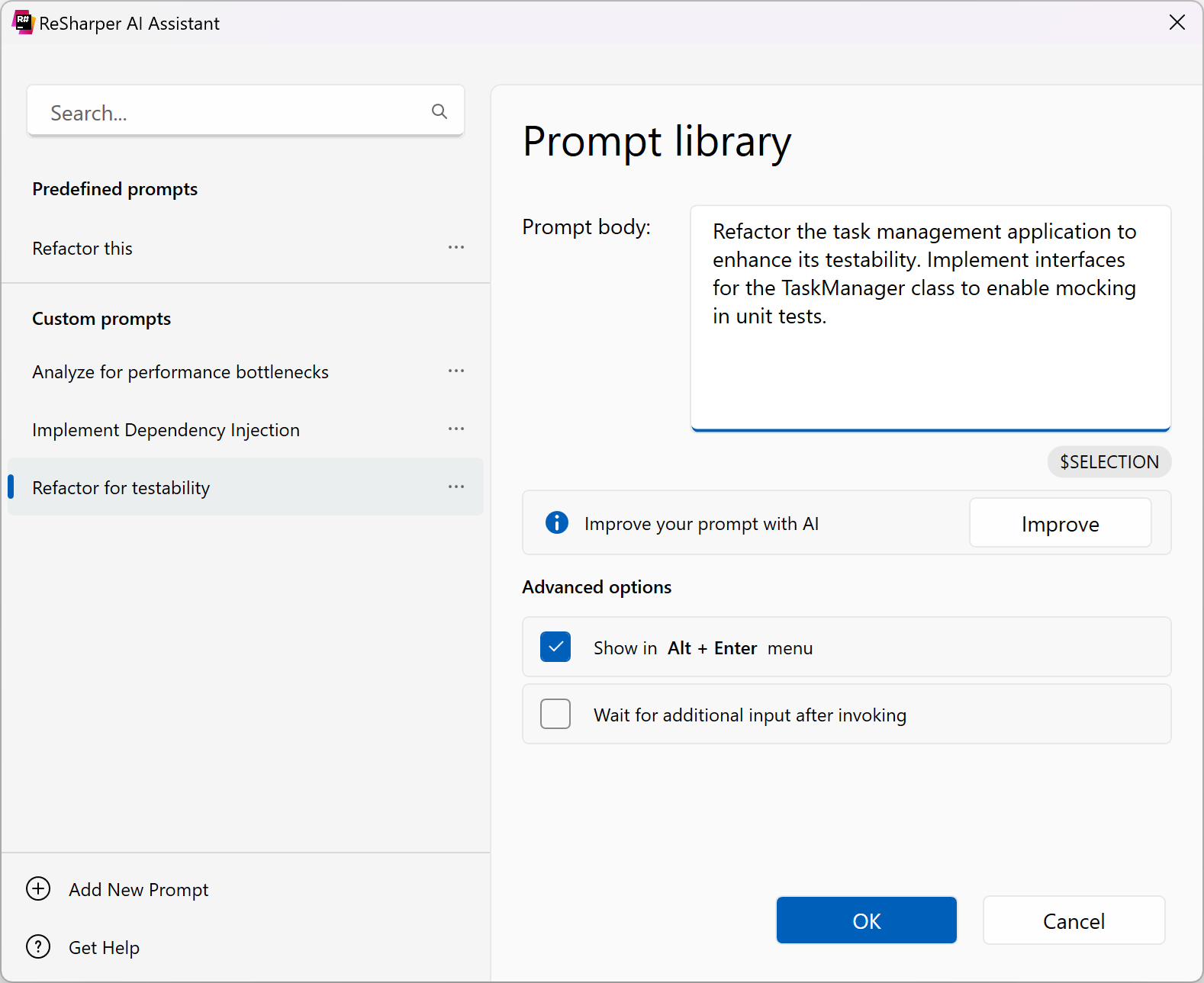Insert the $SELECTION placeholder chip

(x=1109, y=461)
